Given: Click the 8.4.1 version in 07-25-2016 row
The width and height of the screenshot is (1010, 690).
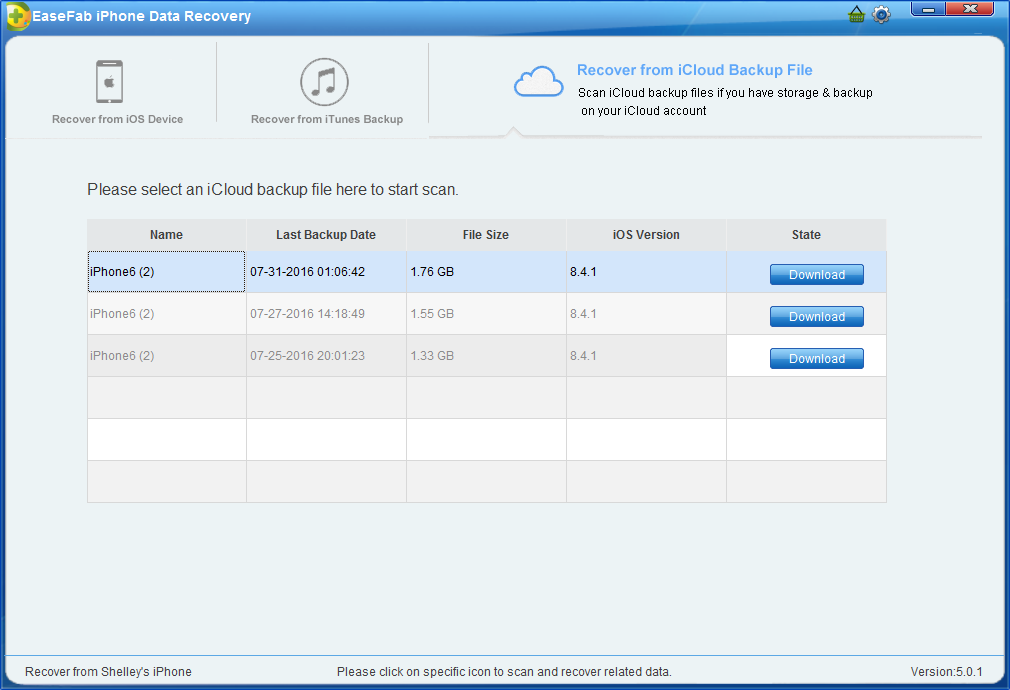Looking at the screenshot, I should pos(583,356).
